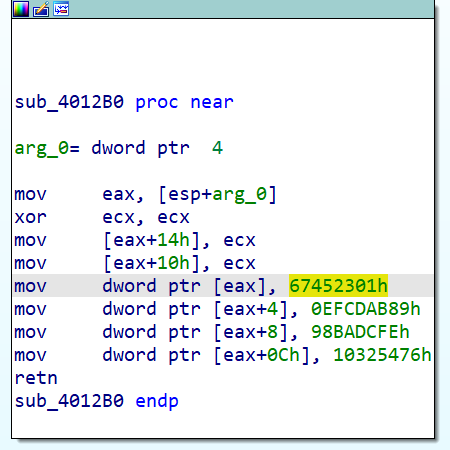Click the [eax+4] operand

[251, 309]
